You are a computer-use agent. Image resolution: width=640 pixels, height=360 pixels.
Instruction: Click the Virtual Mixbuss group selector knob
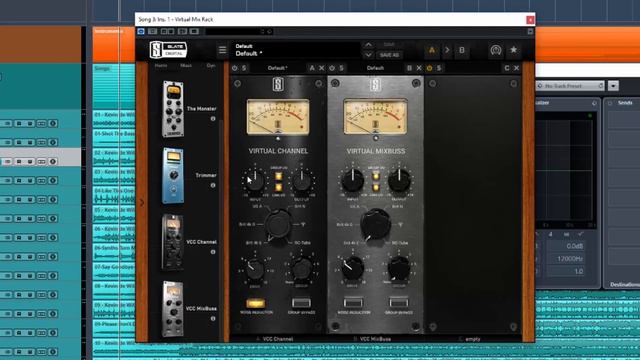(399, 269)
